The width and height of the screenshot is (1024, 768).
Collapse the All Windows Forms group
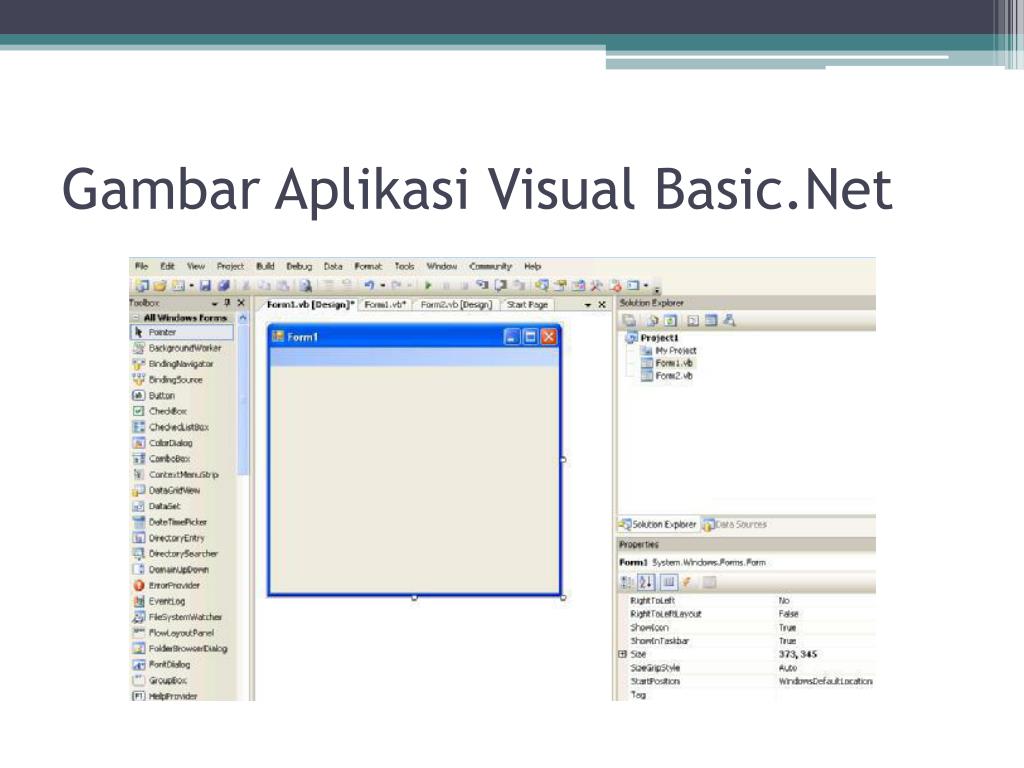point(136,318)
